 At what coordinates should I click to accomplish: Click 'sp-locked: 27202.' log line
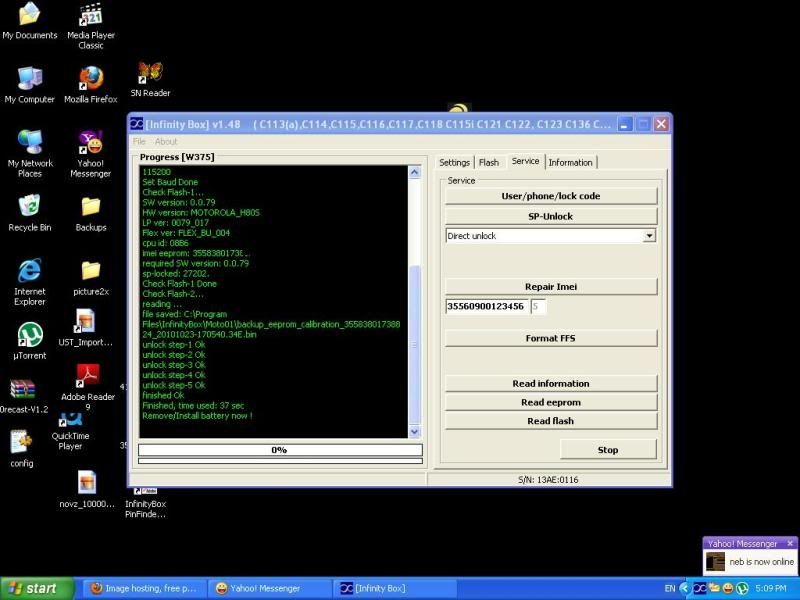[x=176, y=273]
